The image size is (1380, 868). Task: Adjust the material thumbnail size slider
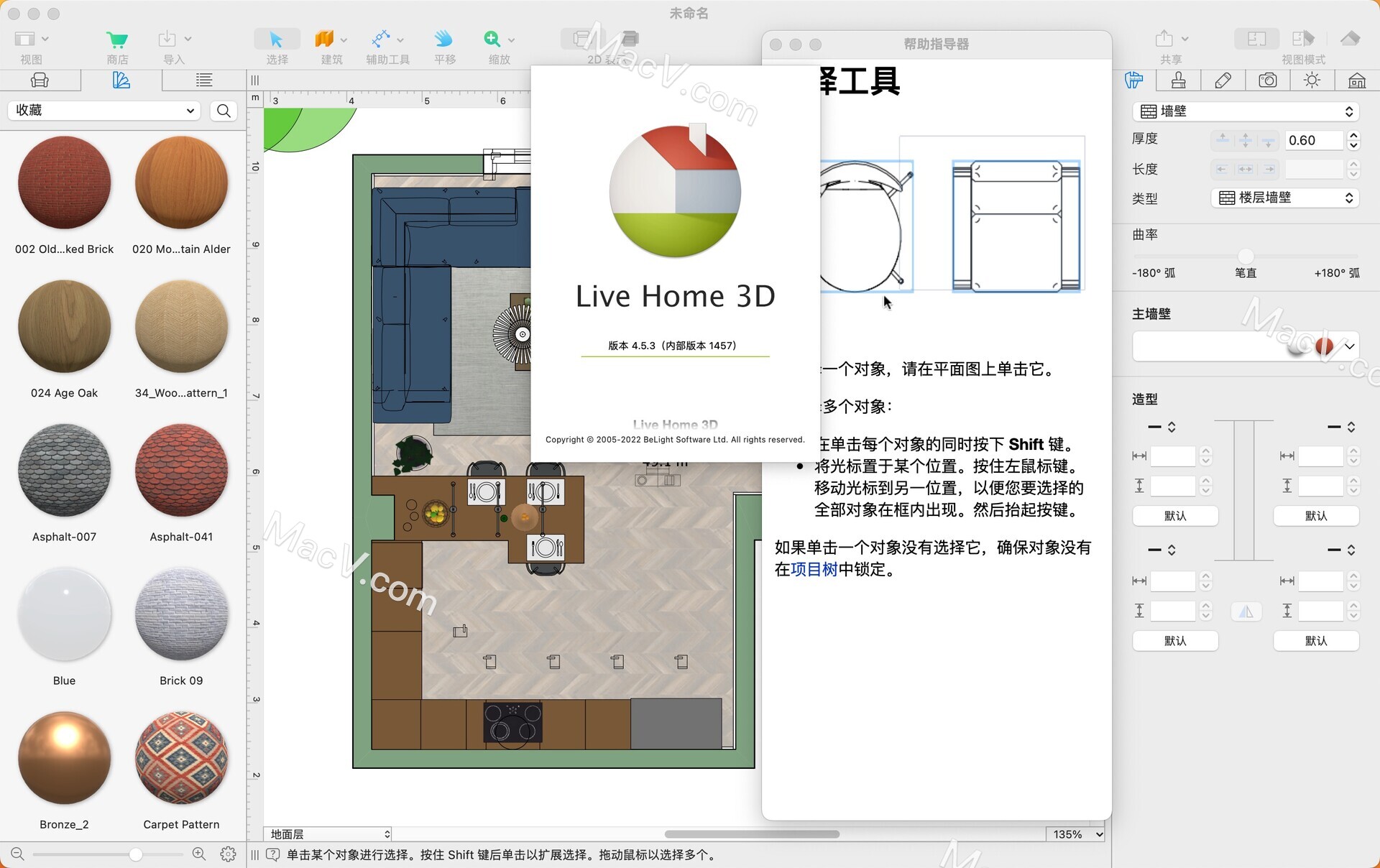108,854
